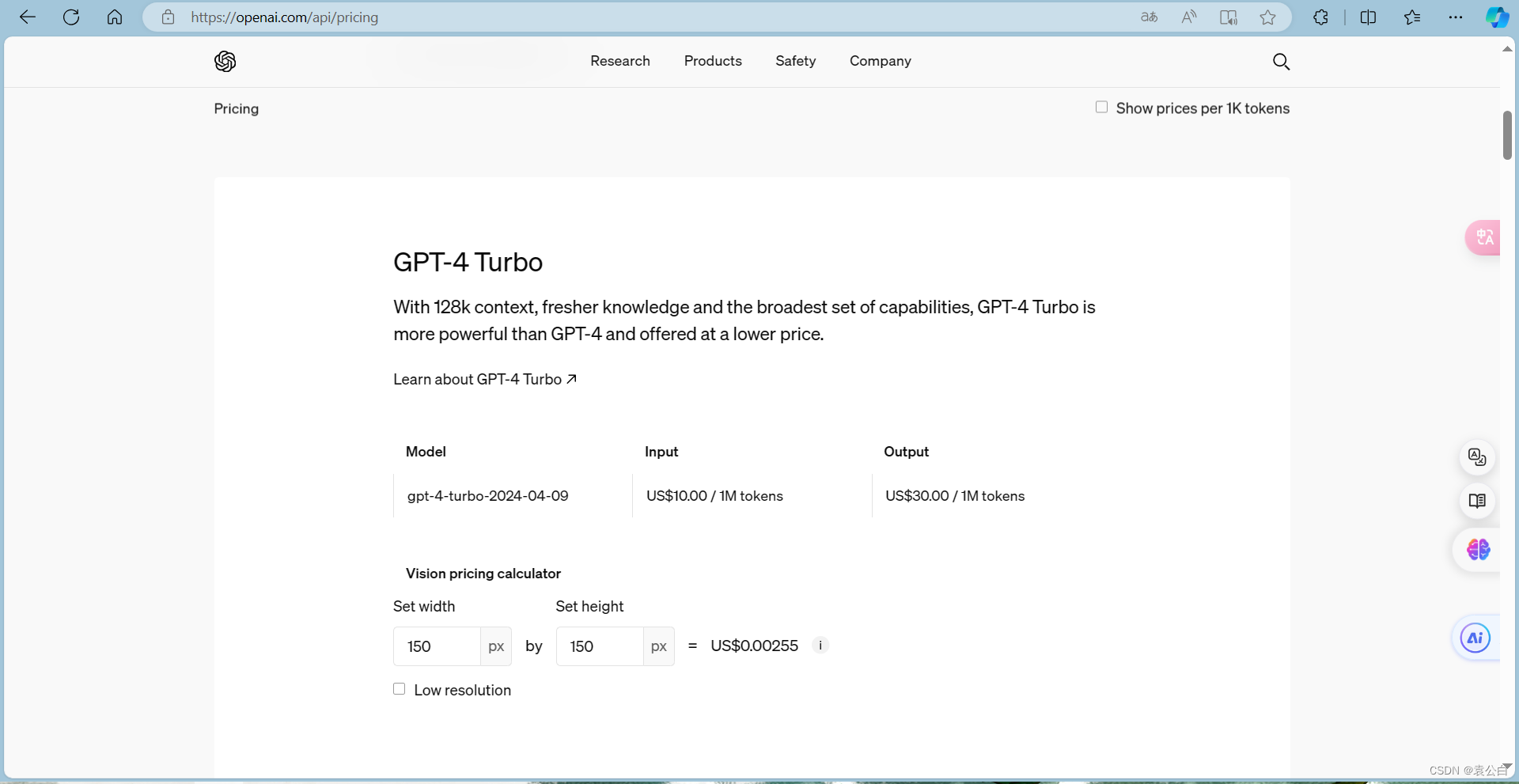Open browser Extensions puzzle icon

1320,17
